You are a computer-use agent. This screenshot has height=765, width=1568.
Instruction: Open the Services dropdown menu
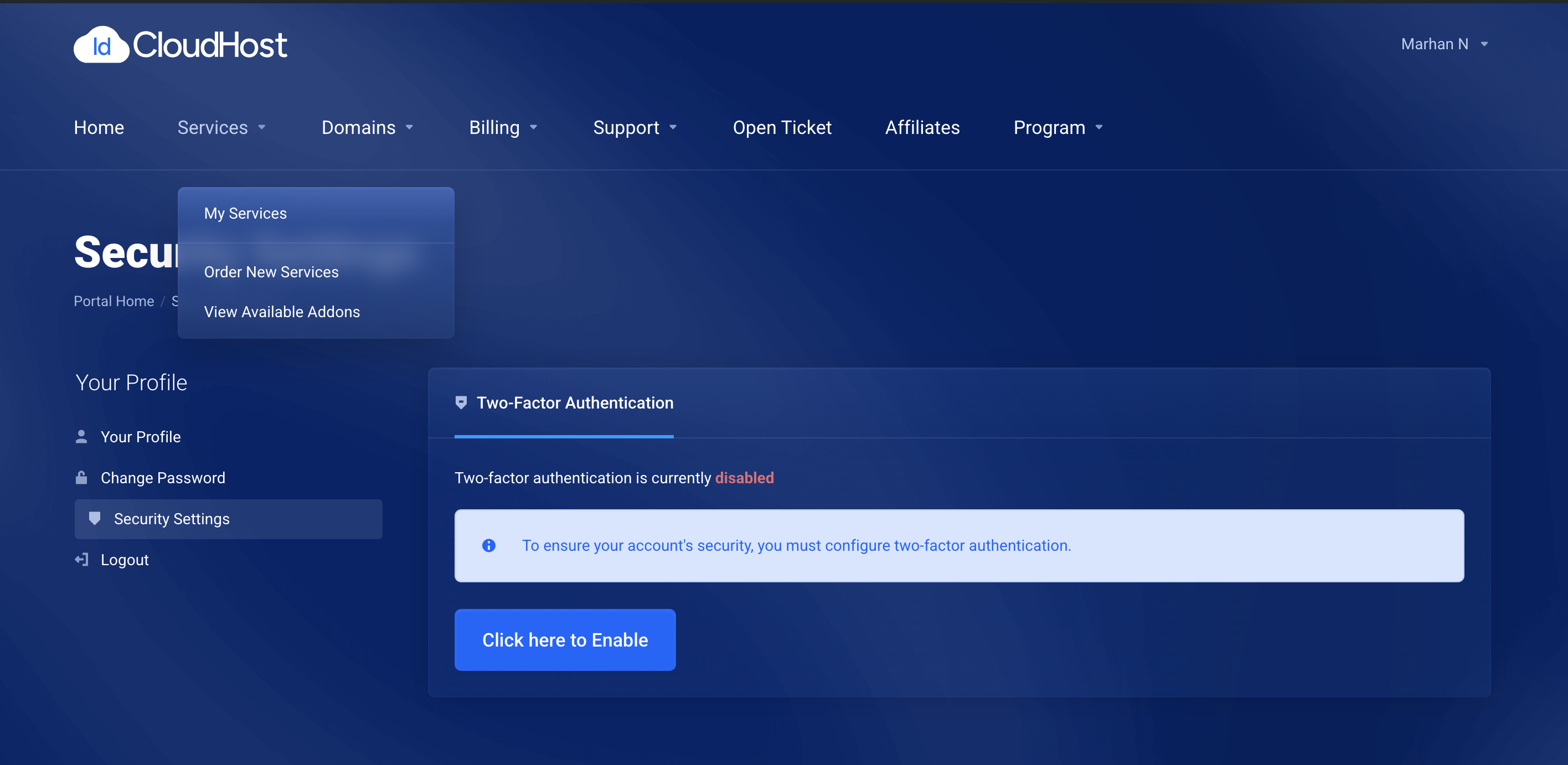click(x=221, y=127)
